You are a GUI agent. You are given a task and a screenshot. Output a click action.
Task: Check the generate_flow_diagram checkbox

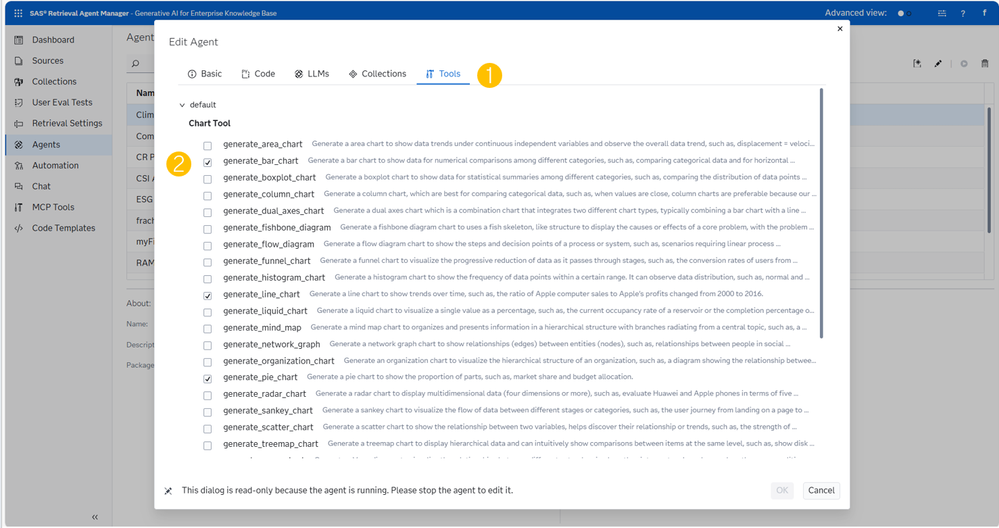pyautogui.click(x=208, y=245)
